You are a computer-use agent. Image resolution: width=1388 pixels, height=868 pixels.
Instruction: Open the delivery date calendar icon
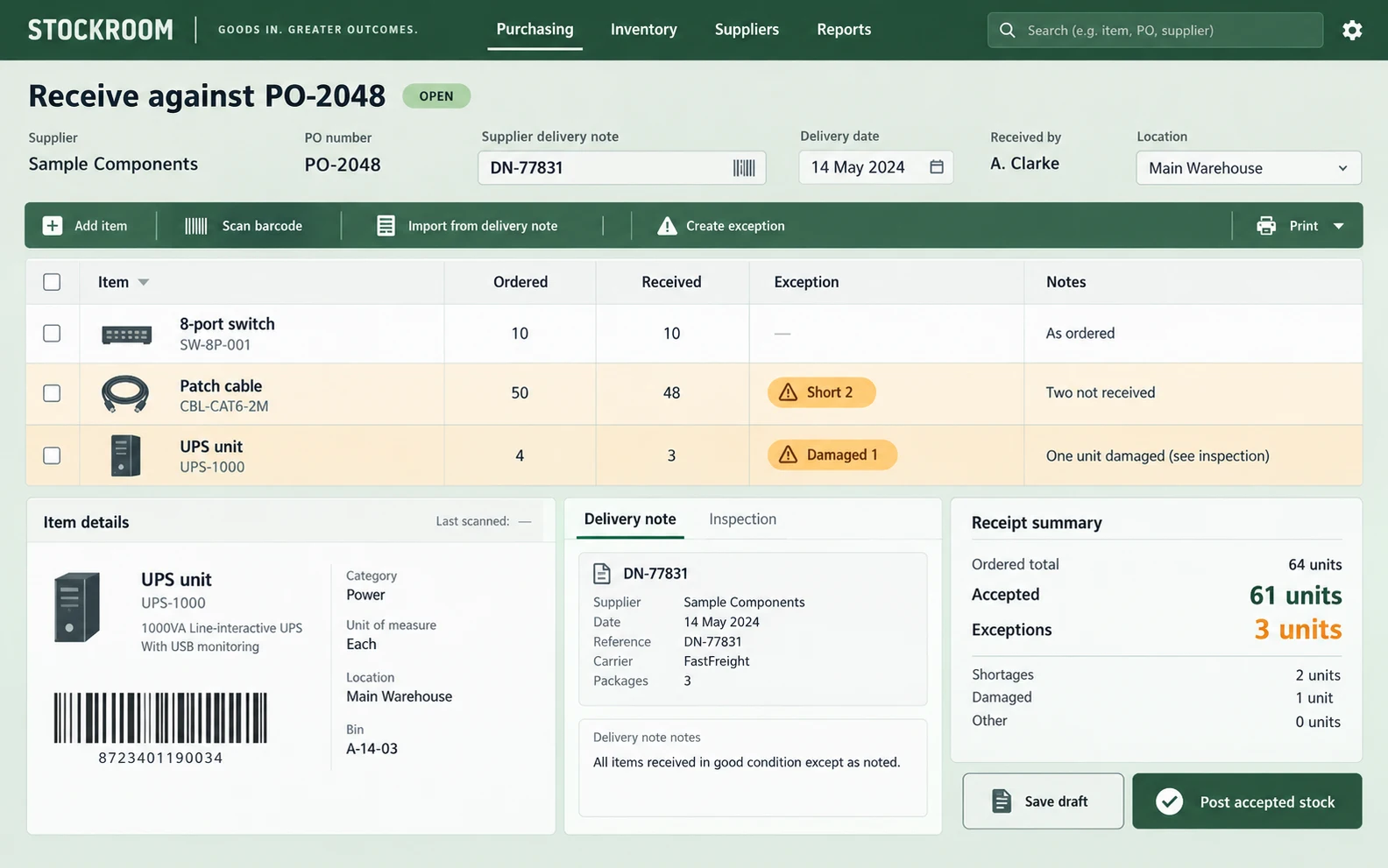(937, 166)
